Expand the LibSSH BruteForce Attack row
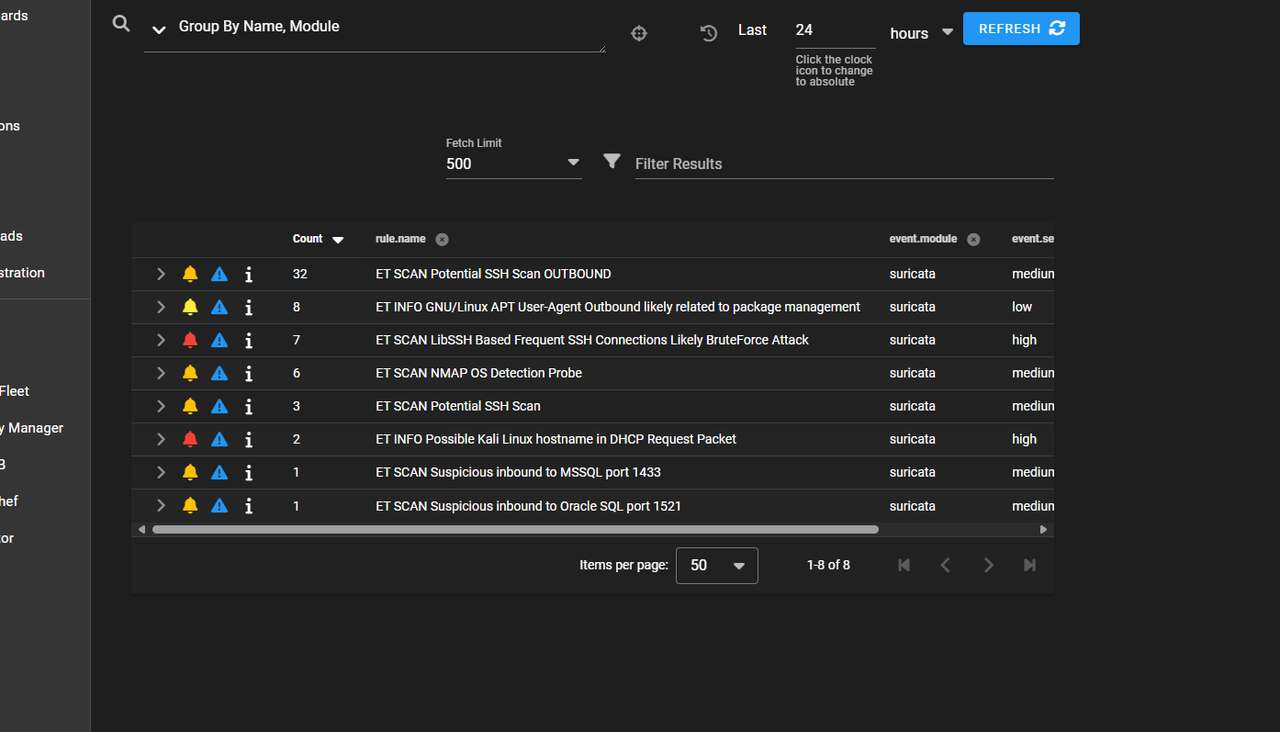 click(x=160, y=340)
